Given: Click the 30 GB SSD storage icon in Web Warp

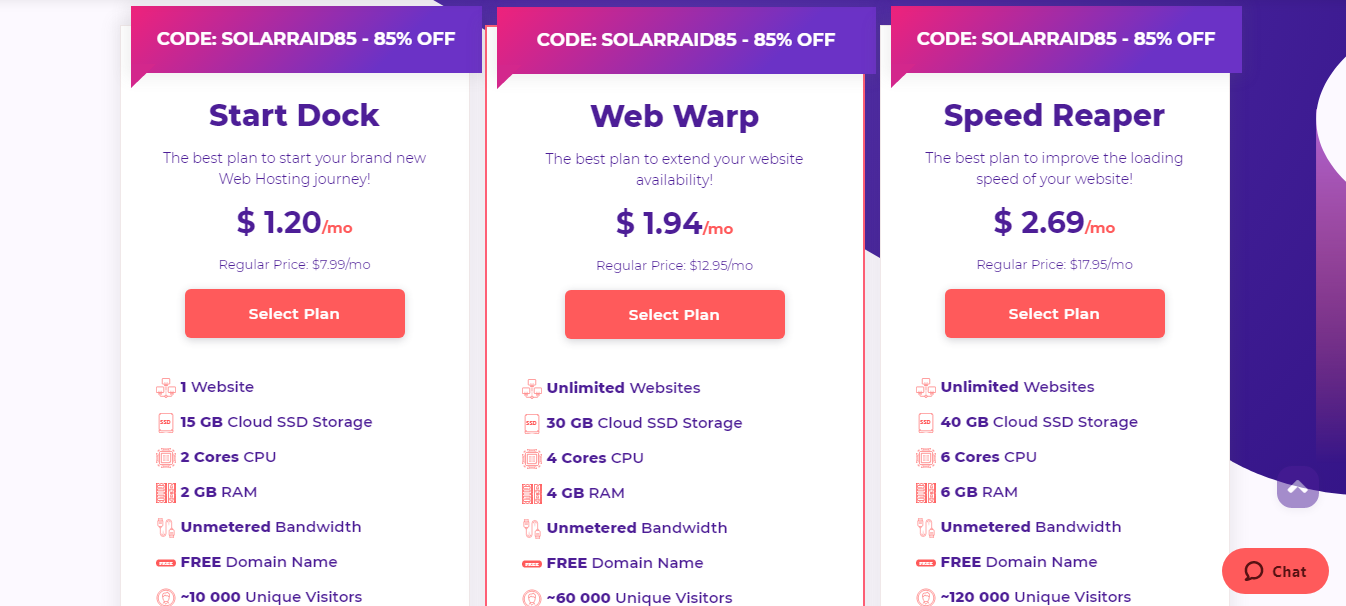Looking at the screenshot, I should [531, 423].
